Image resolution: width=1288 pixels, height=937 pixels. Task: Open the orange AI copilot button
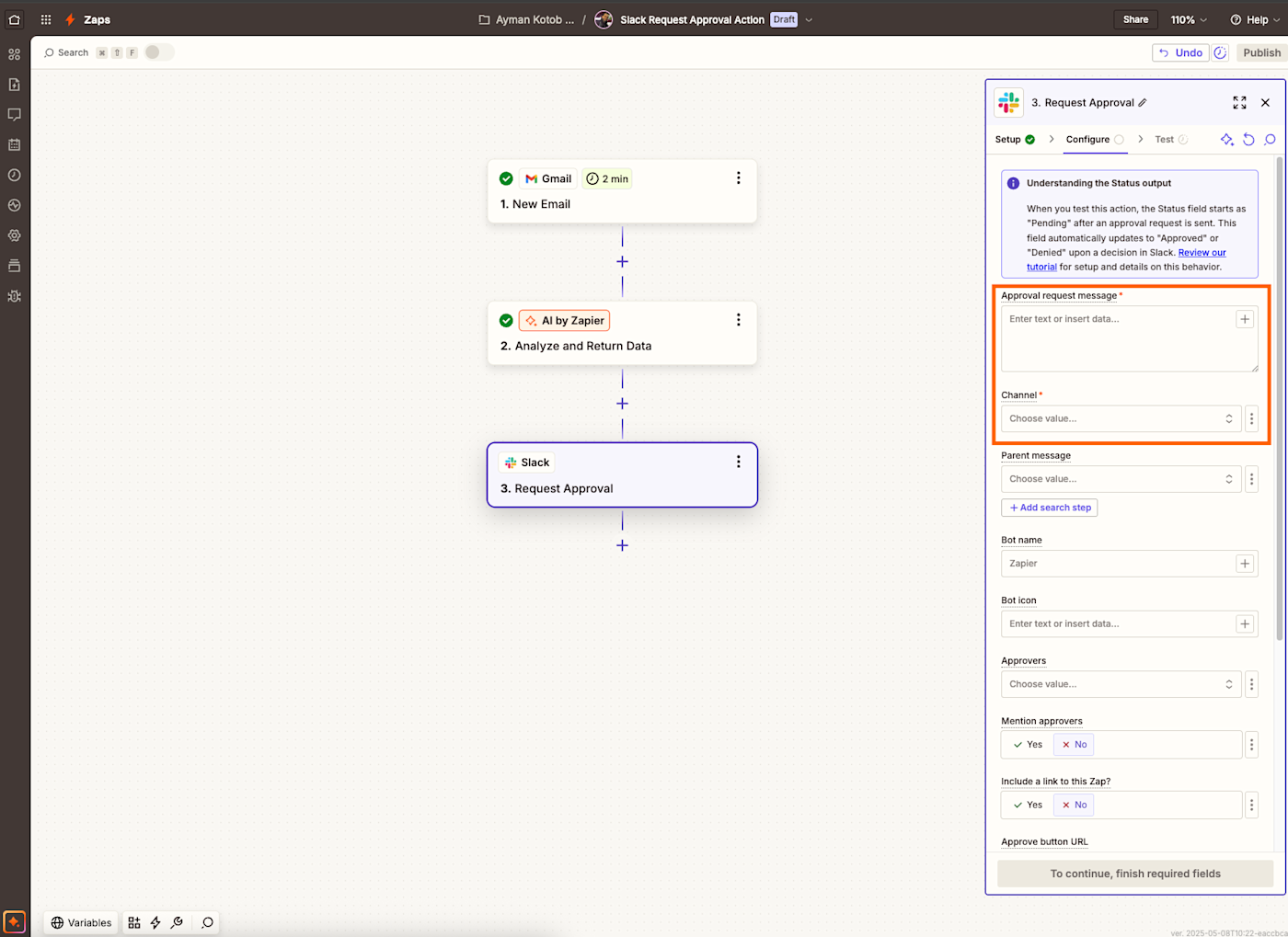point(14,921)
